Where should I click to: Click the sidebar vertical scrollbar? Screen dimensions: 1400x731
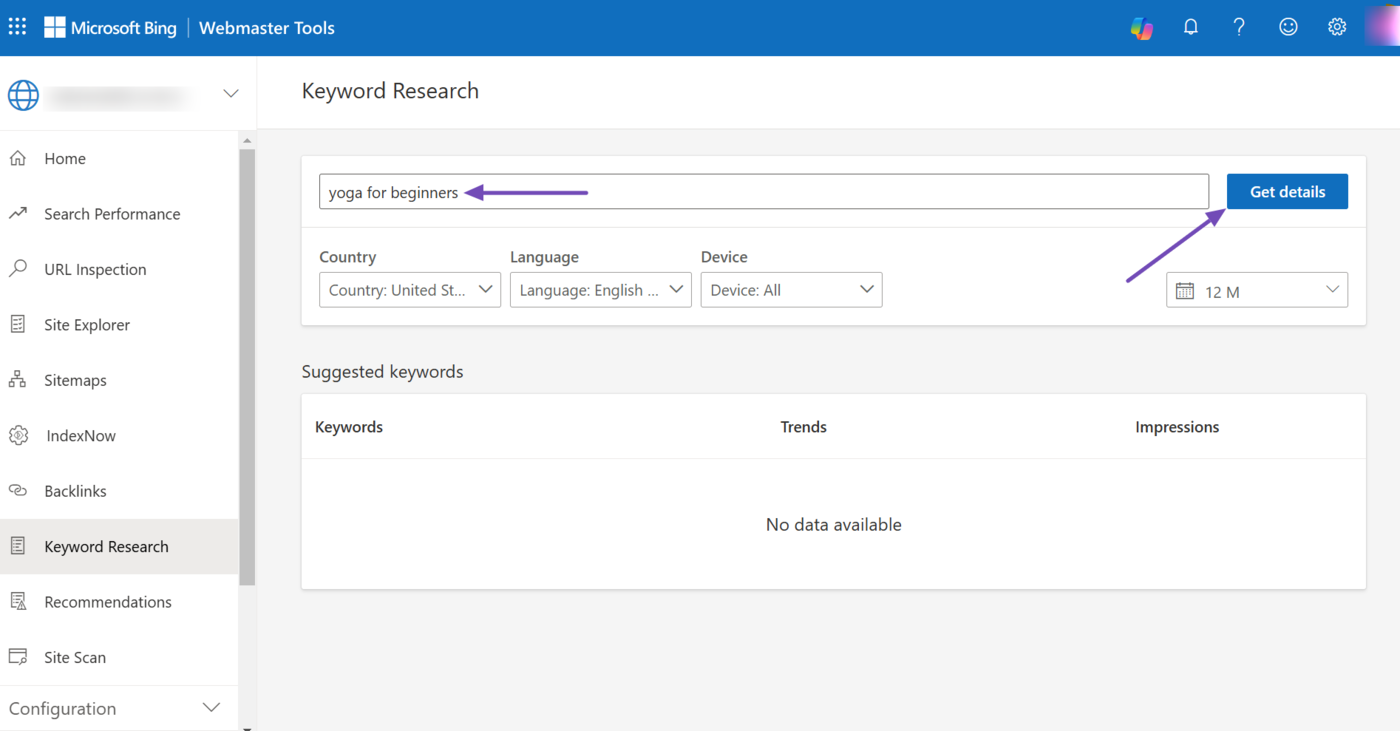pyautogui.click(x=247, y=365)
